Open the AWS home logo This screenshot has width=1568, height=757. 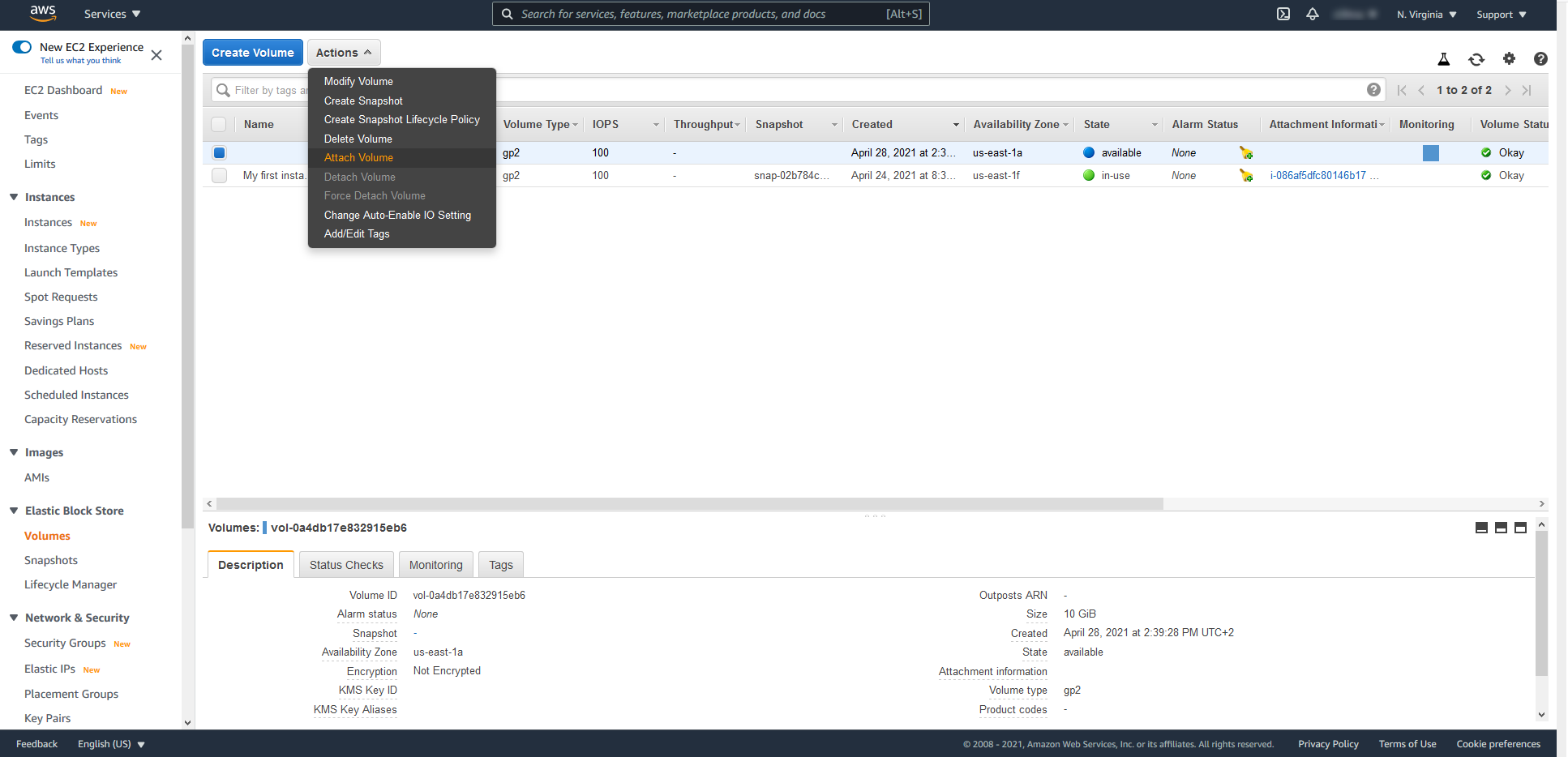tap(43, 14)
